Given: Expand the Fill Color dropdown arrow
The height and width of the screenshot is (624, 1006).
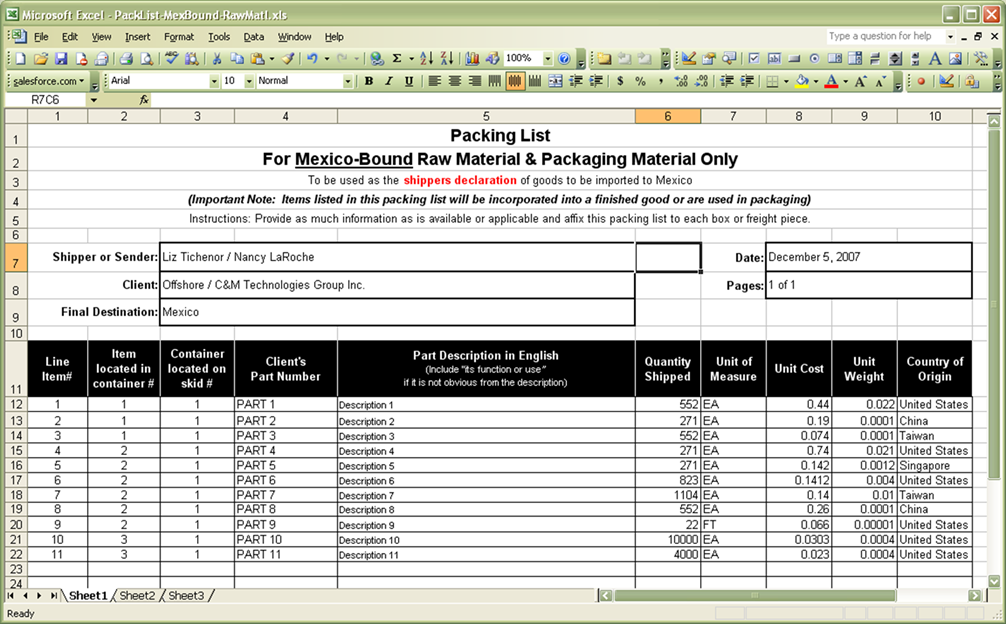Looking at the screenshot, I should [815, 81].
